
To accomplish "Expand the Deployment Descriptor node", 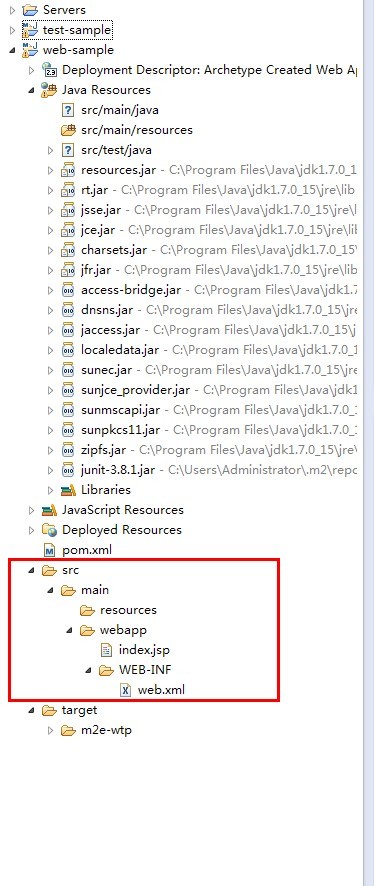I will tap(32, 70).
